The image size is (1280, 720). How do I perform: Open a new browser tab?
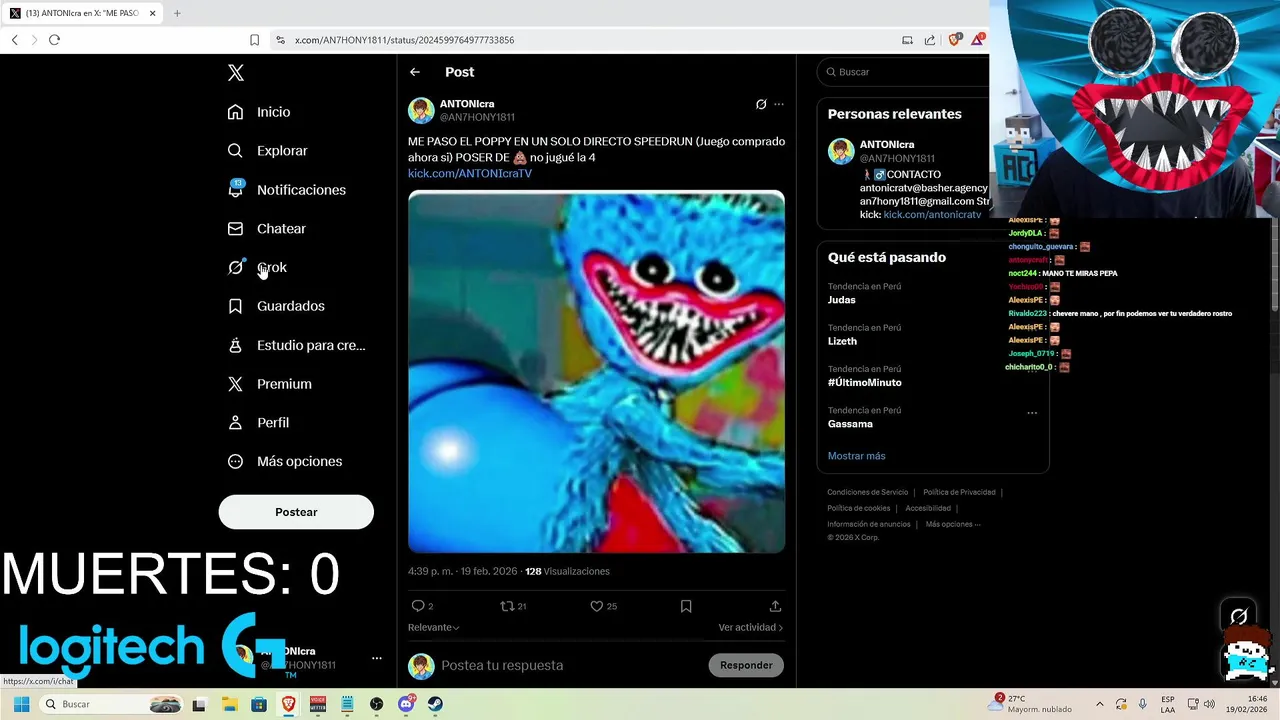tap(177, 13)
